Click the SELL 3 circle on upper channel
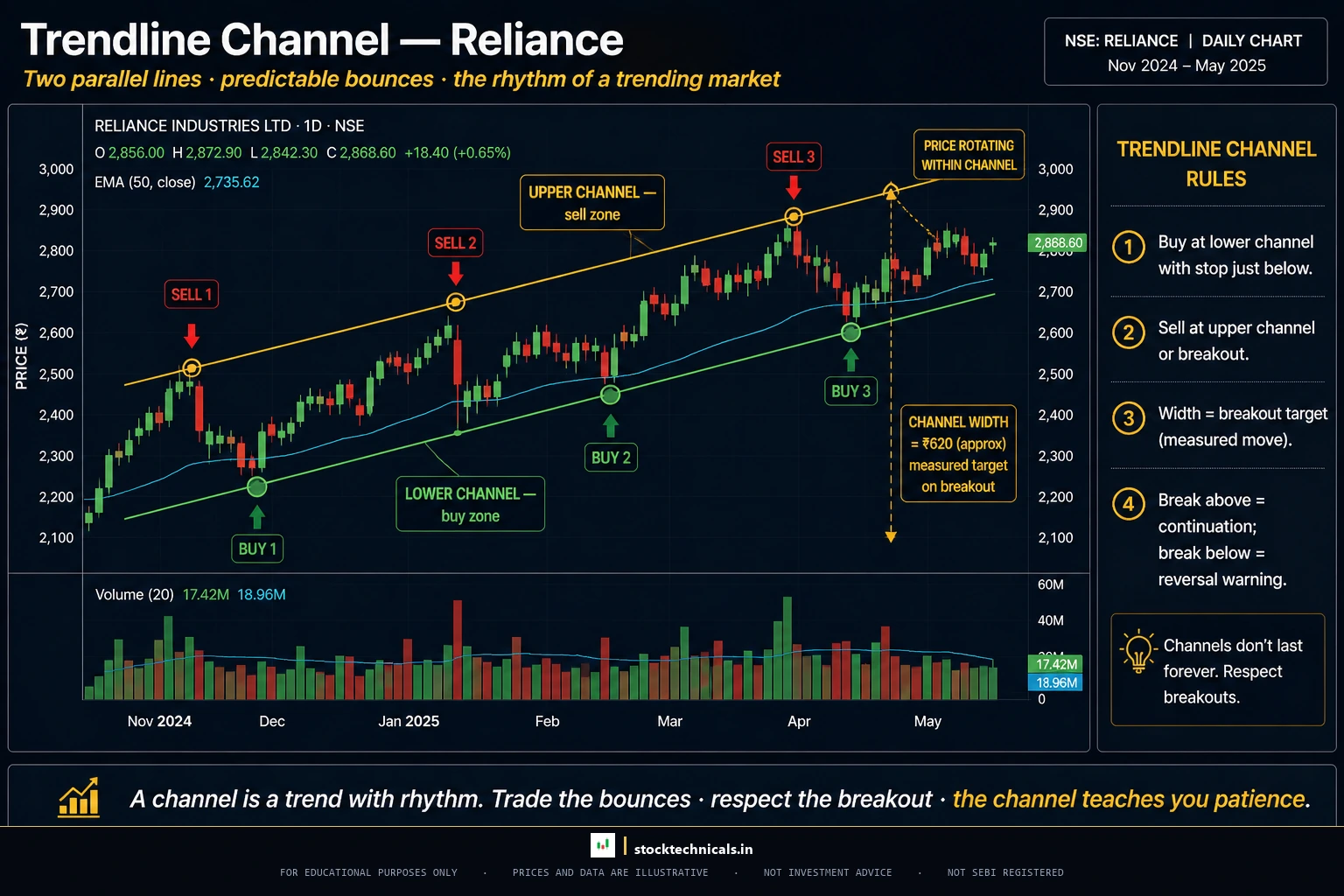The image size is (1344, 896). click(794, 217)
